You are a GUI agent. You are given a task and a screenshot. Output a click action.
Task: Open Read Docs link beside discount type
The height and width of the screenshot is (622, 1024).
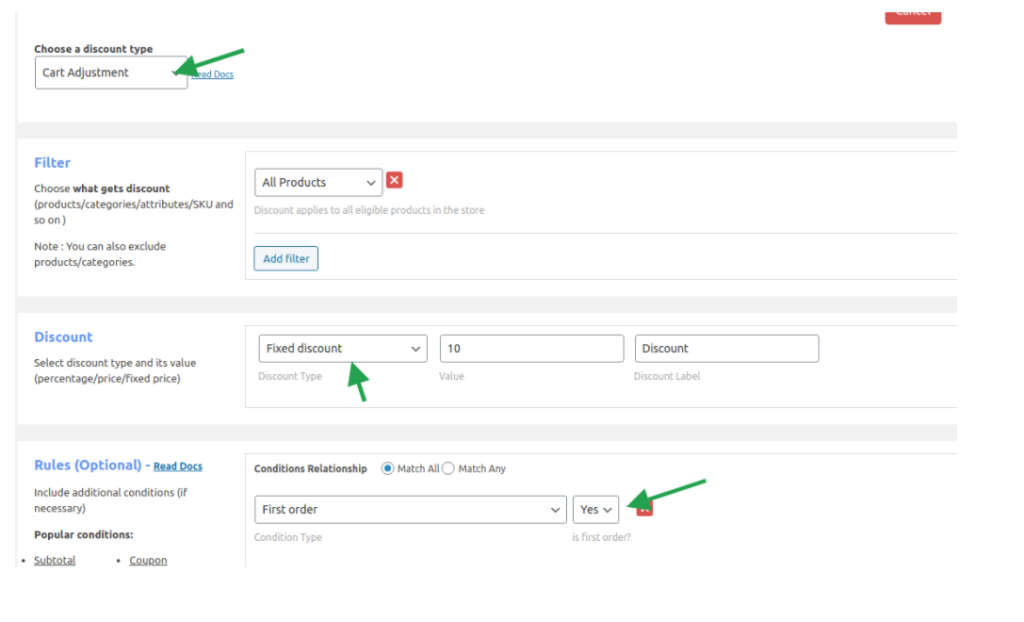pyautogui.click(x=213, y=74)
